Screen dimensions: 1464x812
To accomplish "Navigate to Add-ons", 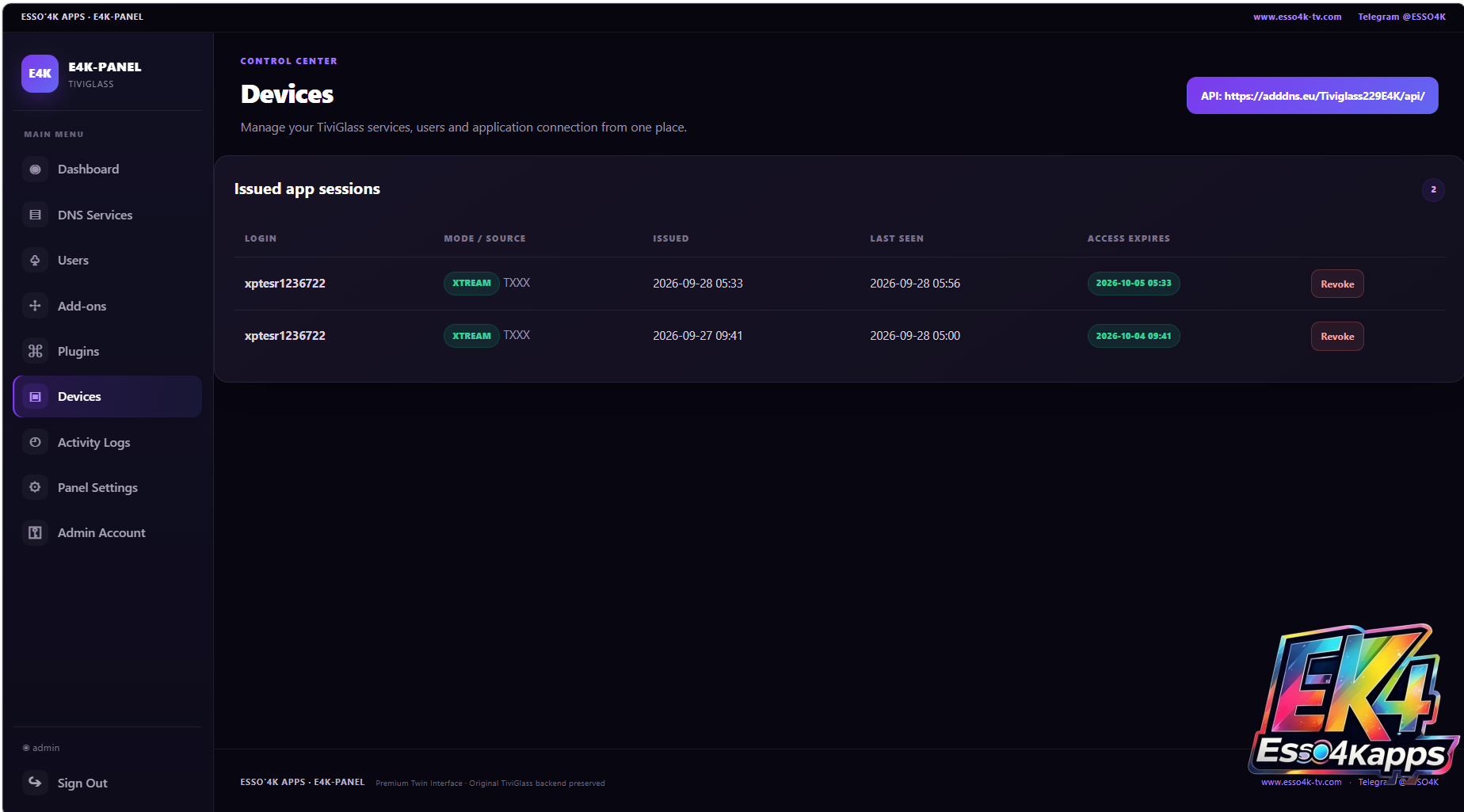I will pyautogui.click(x=108, y=306).
